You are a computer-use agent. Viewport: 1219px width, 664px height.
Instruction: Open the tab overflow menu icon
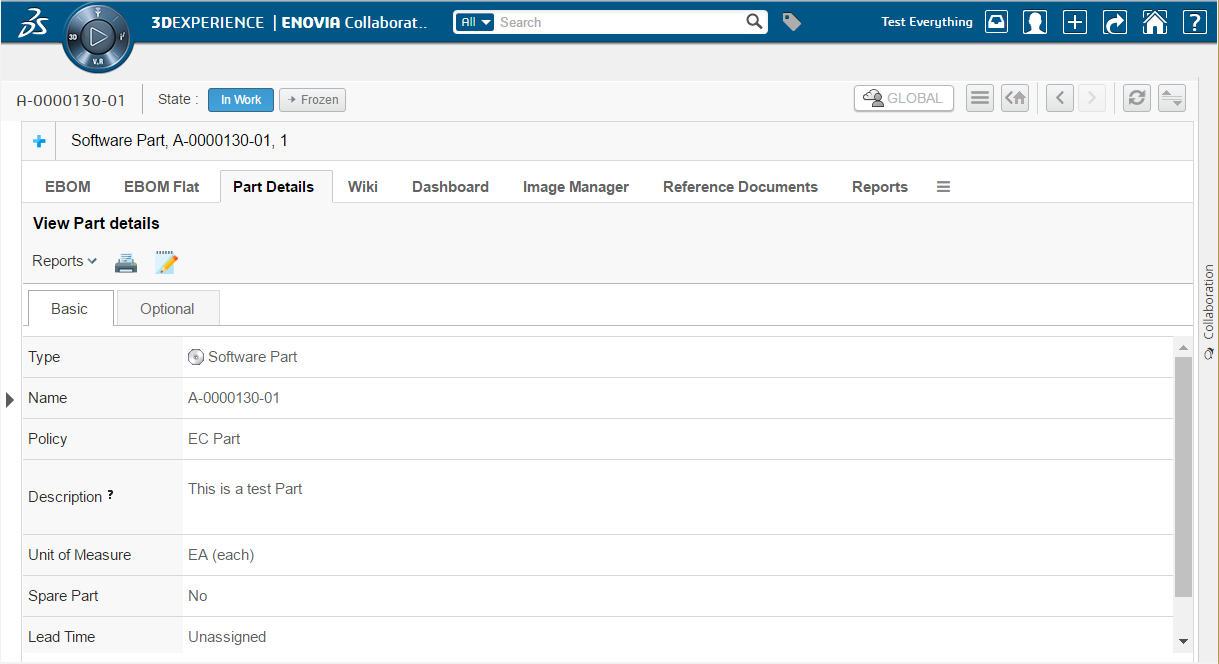[x=943, y=187]
